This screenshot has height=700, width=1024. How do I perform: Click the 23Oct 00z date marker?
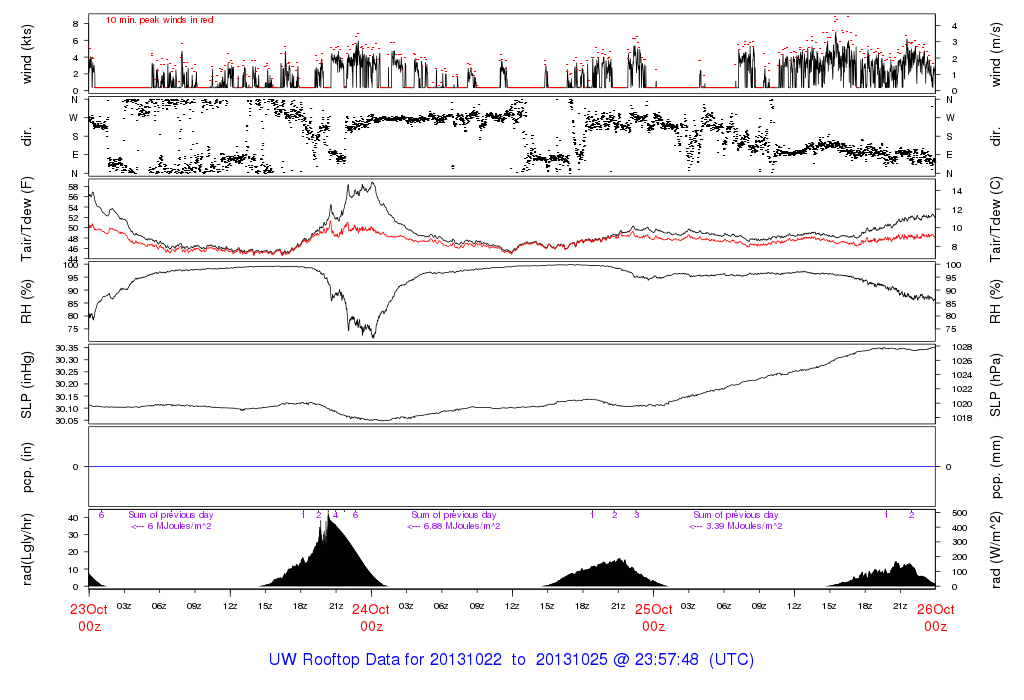pos(88,617)
